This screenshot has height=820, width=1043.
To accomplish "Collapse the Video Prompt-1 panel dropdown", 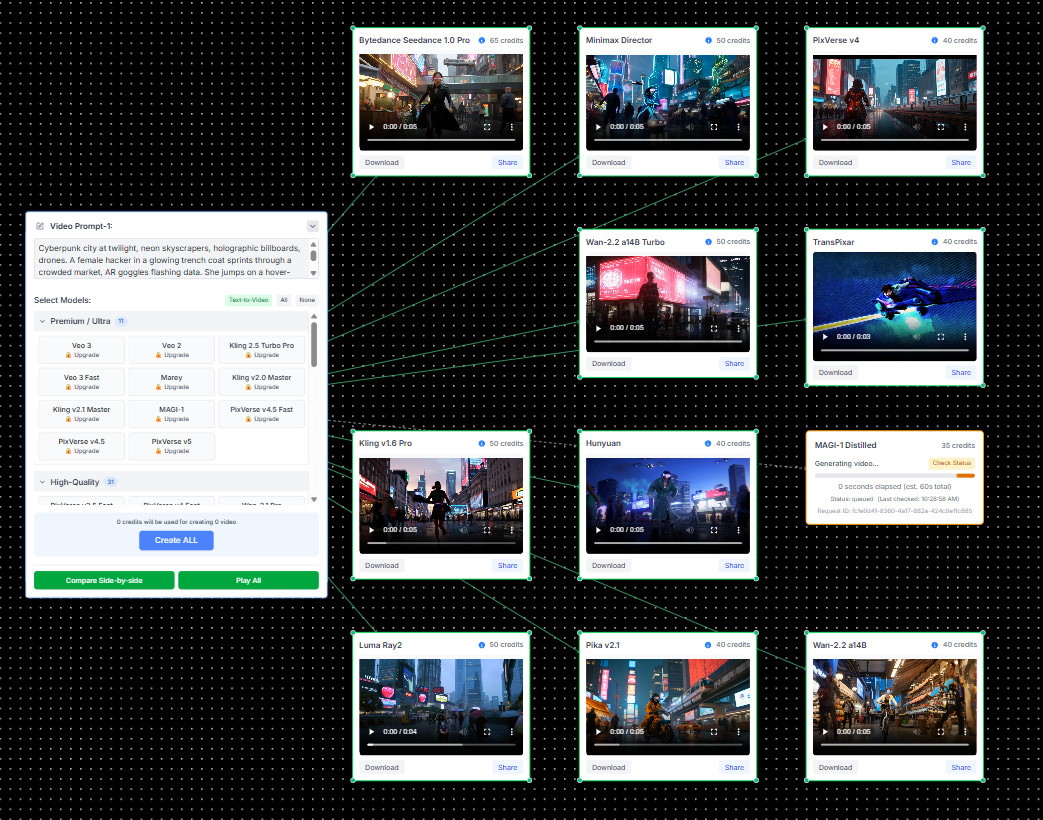I will (x=313, y=226).
